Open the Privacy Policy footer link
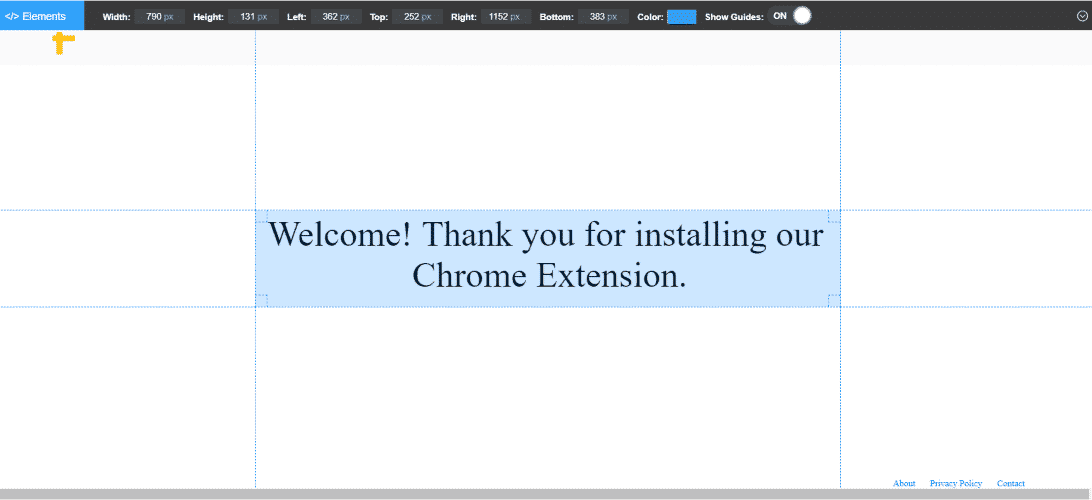 956,483
